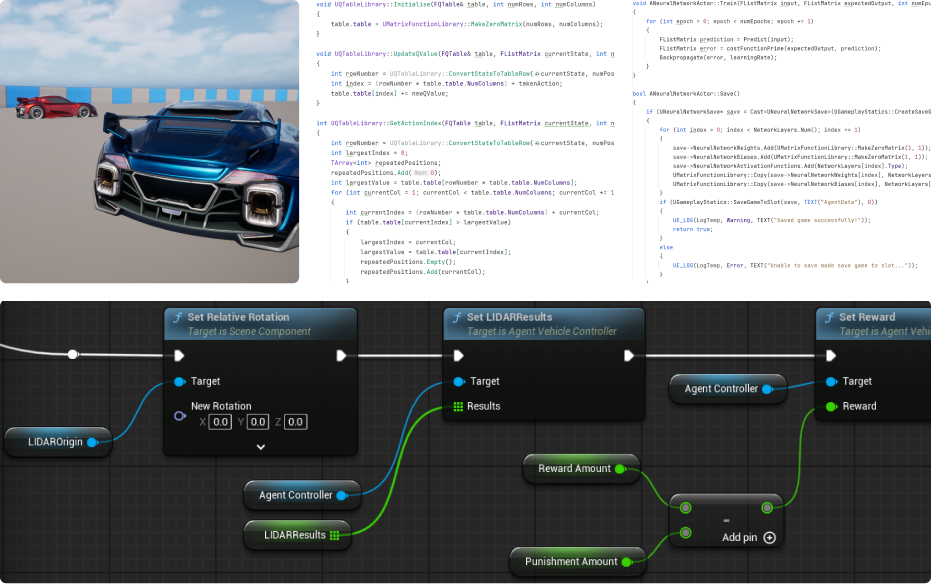Open the blue car viewport image
The image size is (931, 584).
tap(150, 141)
